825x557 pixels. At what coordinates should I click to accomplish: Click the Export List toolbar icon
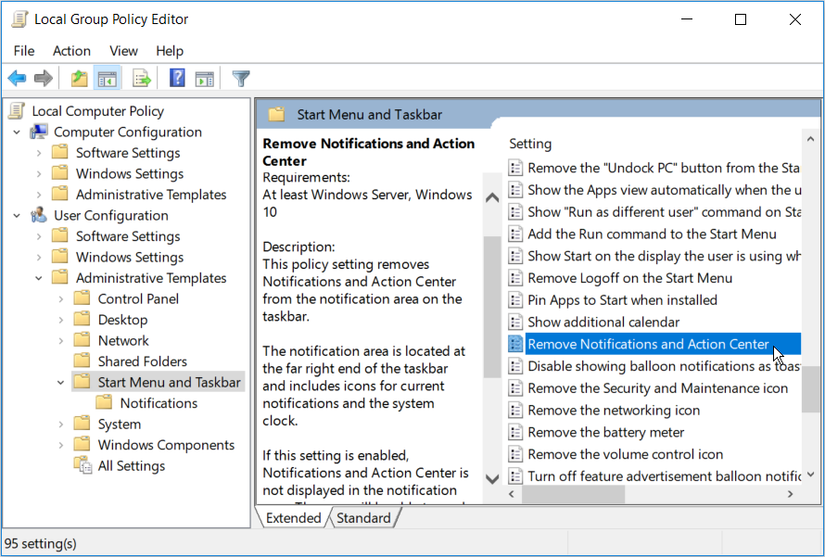coord(142,79)
